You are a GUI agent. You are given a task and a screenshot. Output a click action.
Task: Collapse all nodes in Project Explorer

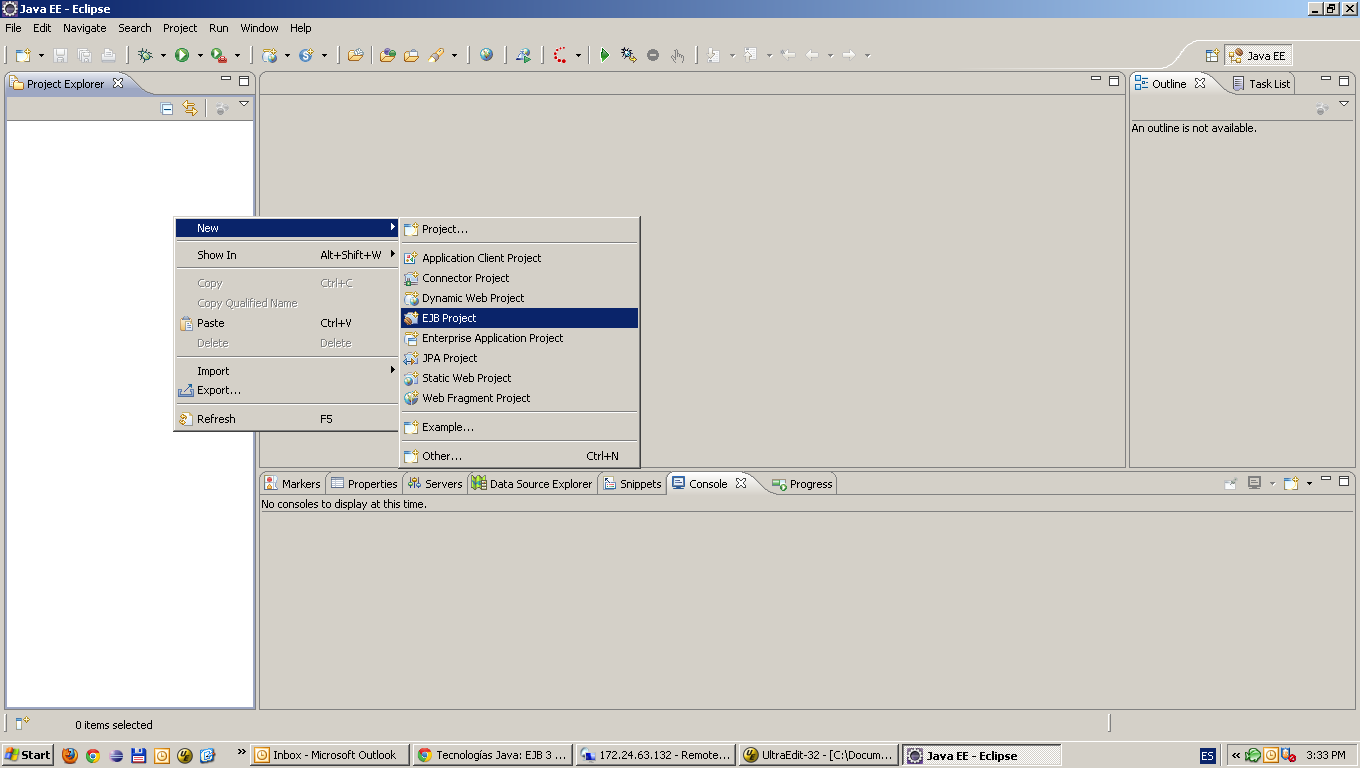point(167,108)
